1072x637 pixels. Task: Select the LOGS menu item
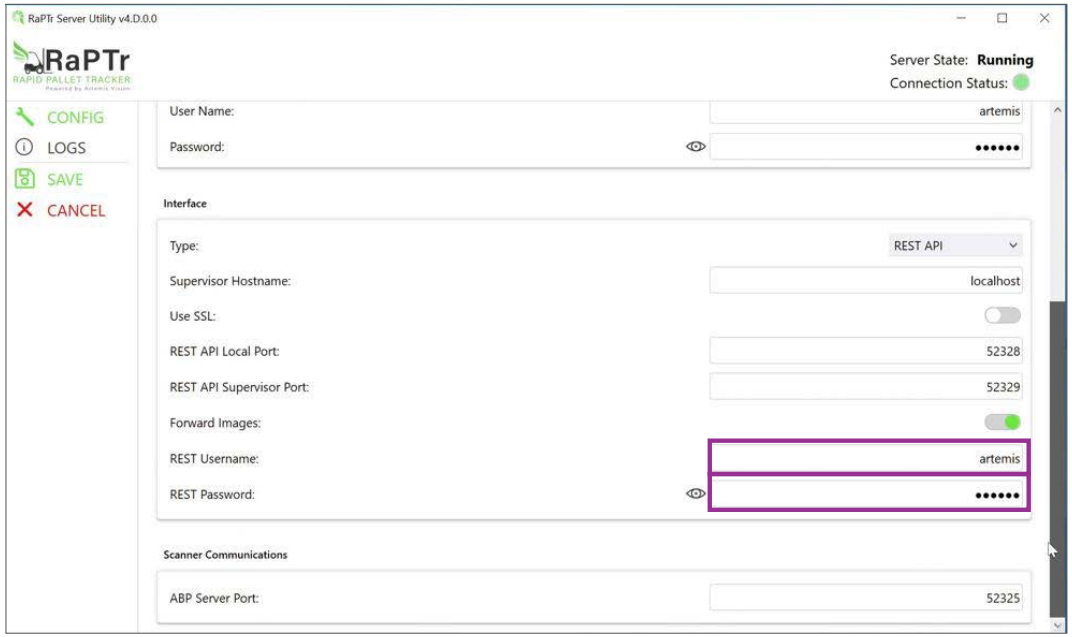68,148
